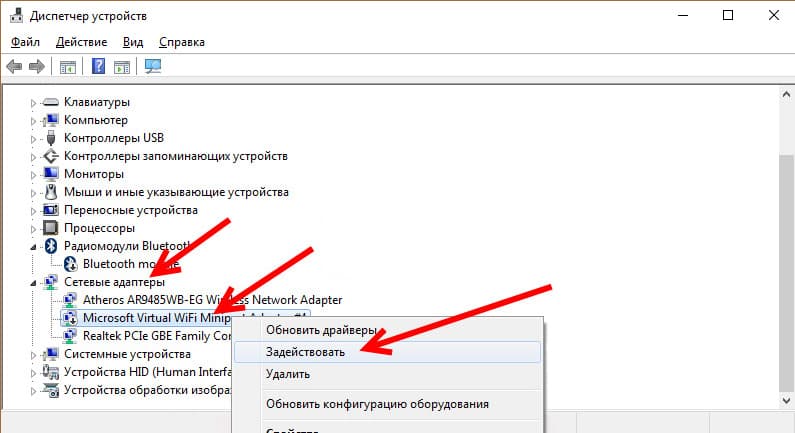Click the Мониторы display icon
795x433 pixels.
click(x=51, y=174)
